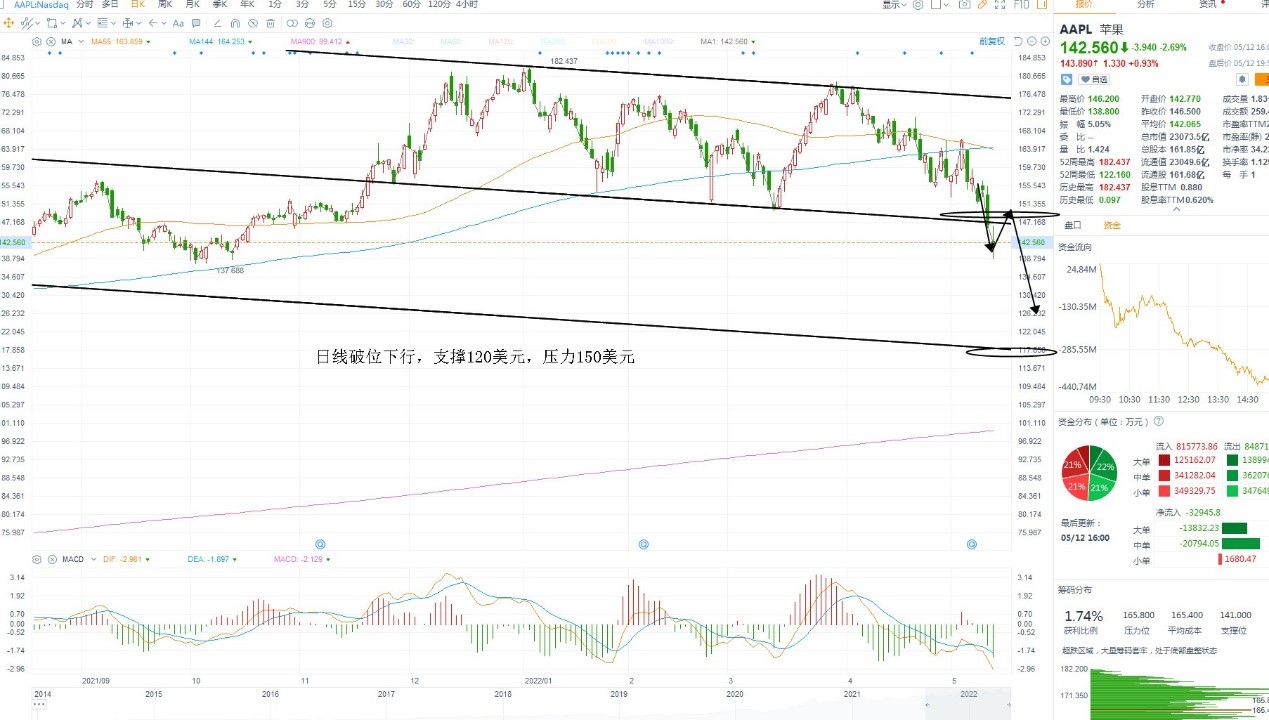Switch to 15分 interval
Viewport: 1269px width, 720px height.
coord(356,5)
